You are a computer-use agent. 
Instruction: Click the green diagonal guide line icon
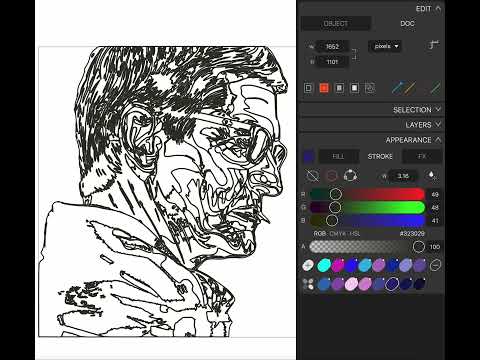(x=435, y=88)
